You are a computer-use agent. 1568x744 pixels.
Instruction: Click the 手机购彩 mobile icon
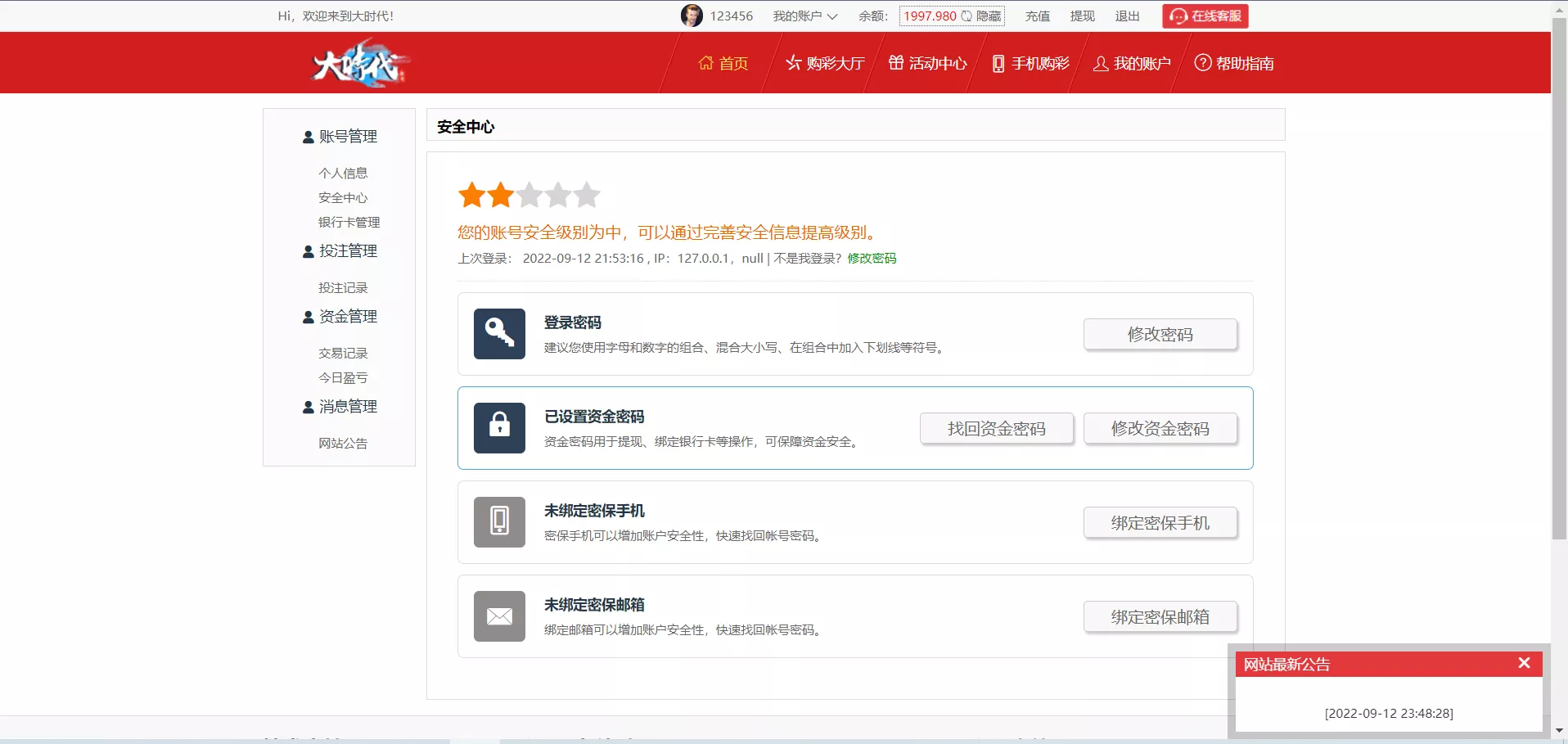point(996,63)
